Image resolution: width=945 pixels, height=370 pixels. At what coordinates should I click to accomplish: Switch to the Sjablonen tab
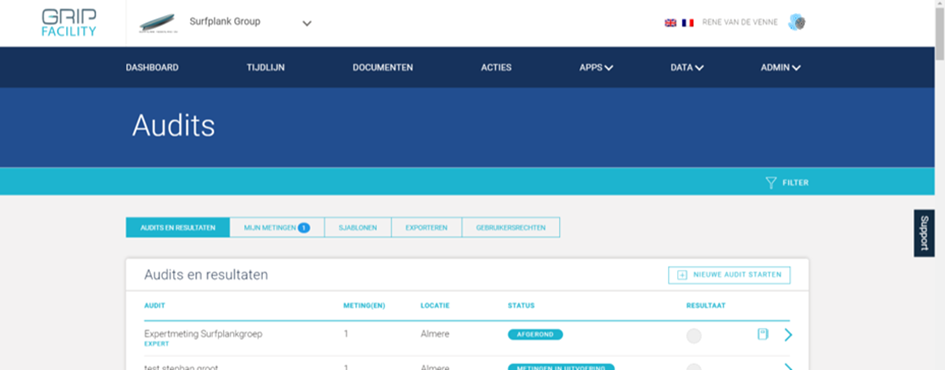click(x=358, y=228)
